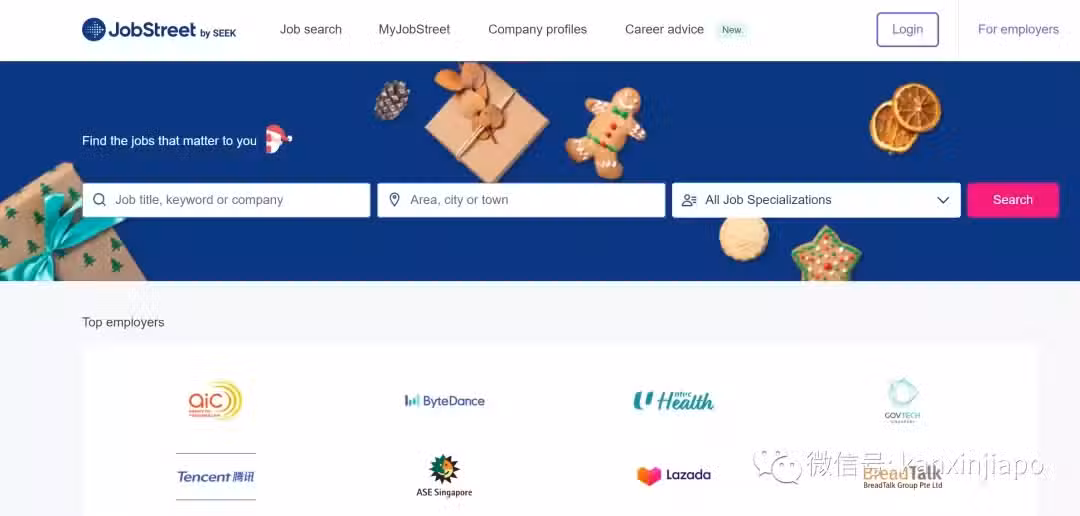Open the NTUC Health employer logo
This screenshot has width=1080, height=516.
tap(674, 400)
